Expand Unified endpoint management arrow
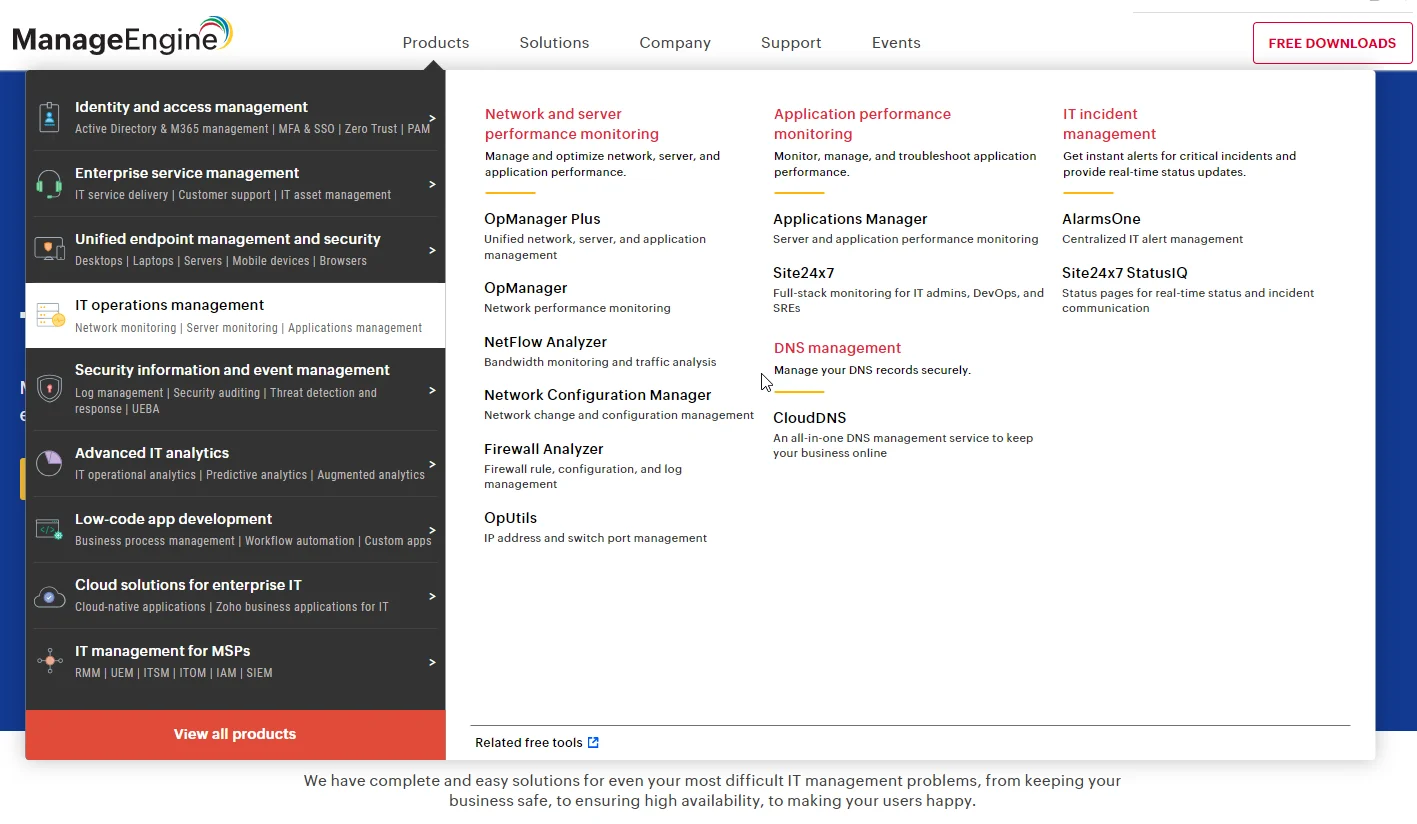Viewport: 1417px width, 824px height. click(432, 250)
